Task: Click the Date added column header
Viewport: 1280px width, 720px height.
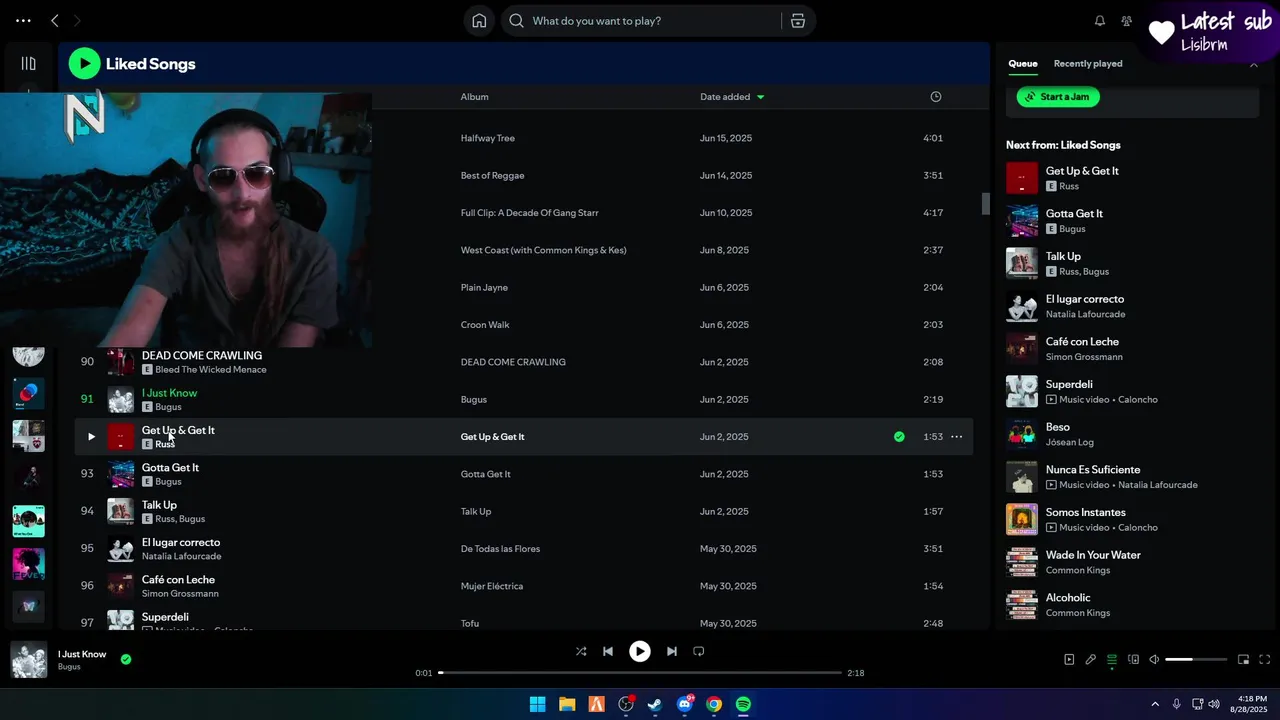Action: click(x=725, y=97)
